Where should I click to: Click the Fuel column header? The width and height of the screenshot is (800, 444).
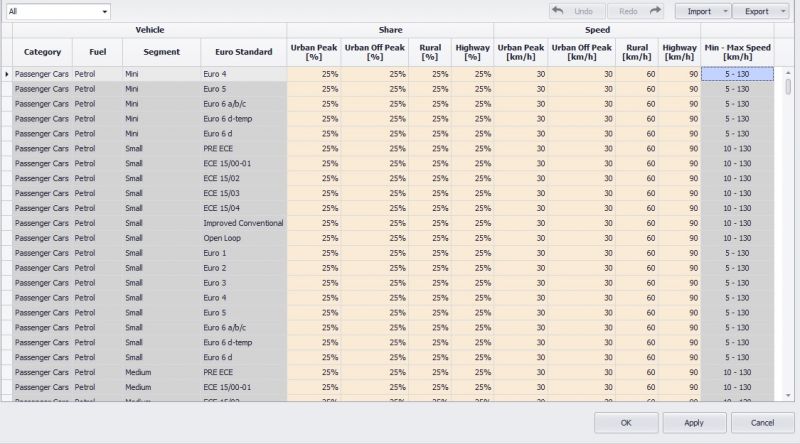click(97, 52)
